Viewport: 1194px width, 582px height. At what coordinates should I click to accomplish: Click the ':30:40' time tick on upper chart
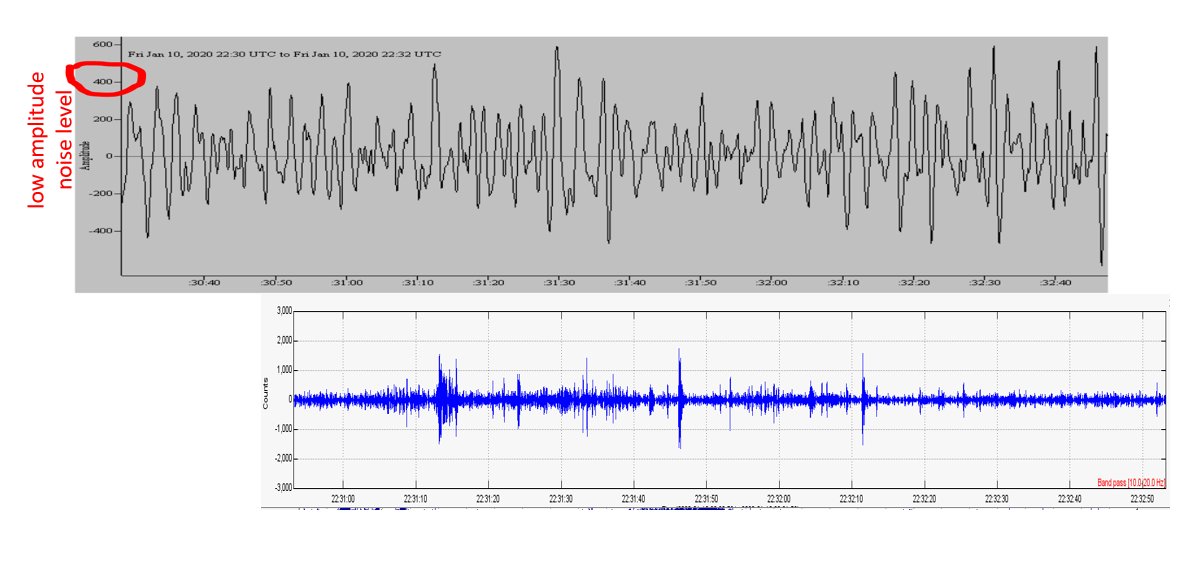point(203,283)
